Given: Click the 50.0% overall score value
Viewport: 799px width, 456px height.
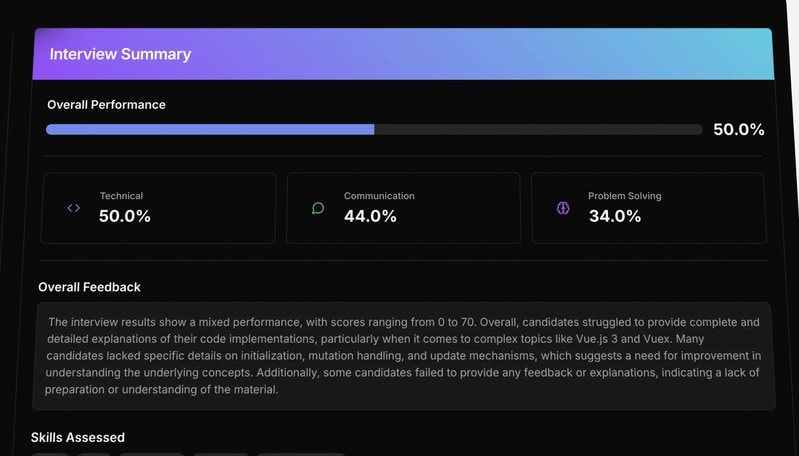Looking at the screenshot, I should click(738, 129).
